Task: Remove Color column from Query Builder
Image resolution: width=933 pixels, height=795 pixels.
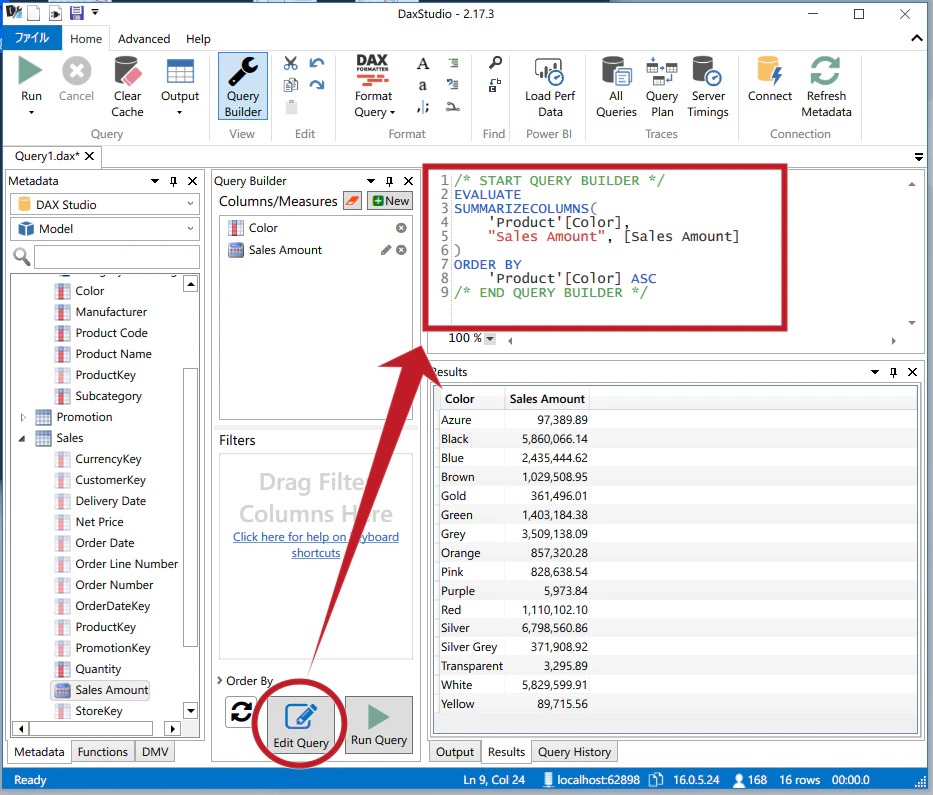Action: pos(402,228)
